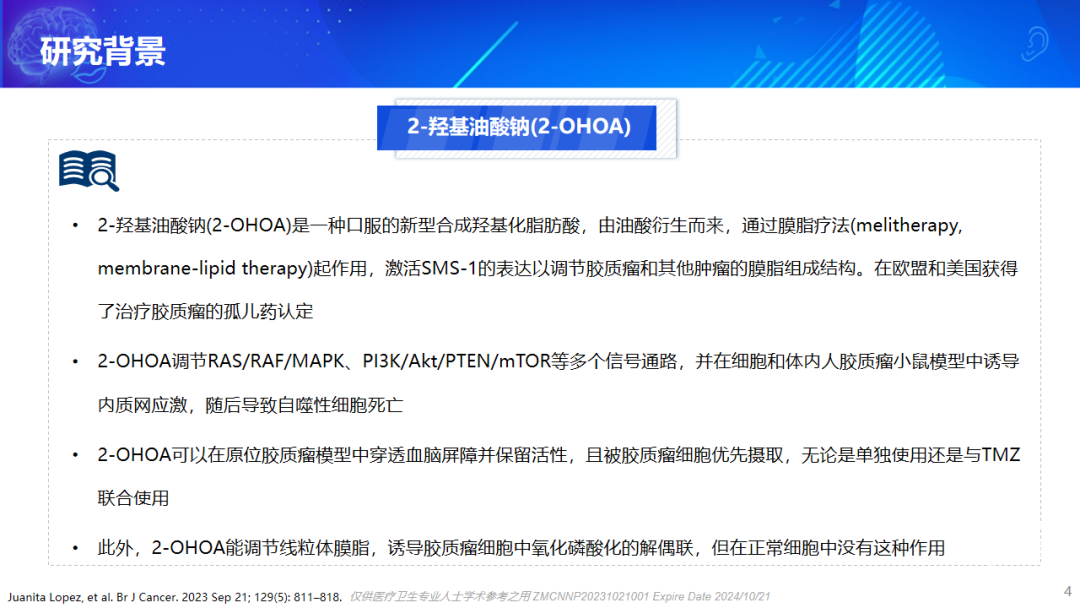The height and width of the screenshot is (608, 1080).
Task: Click the line starting 'membrane-lipid therapy)起作用'
Action: click(x=558, y=268)
